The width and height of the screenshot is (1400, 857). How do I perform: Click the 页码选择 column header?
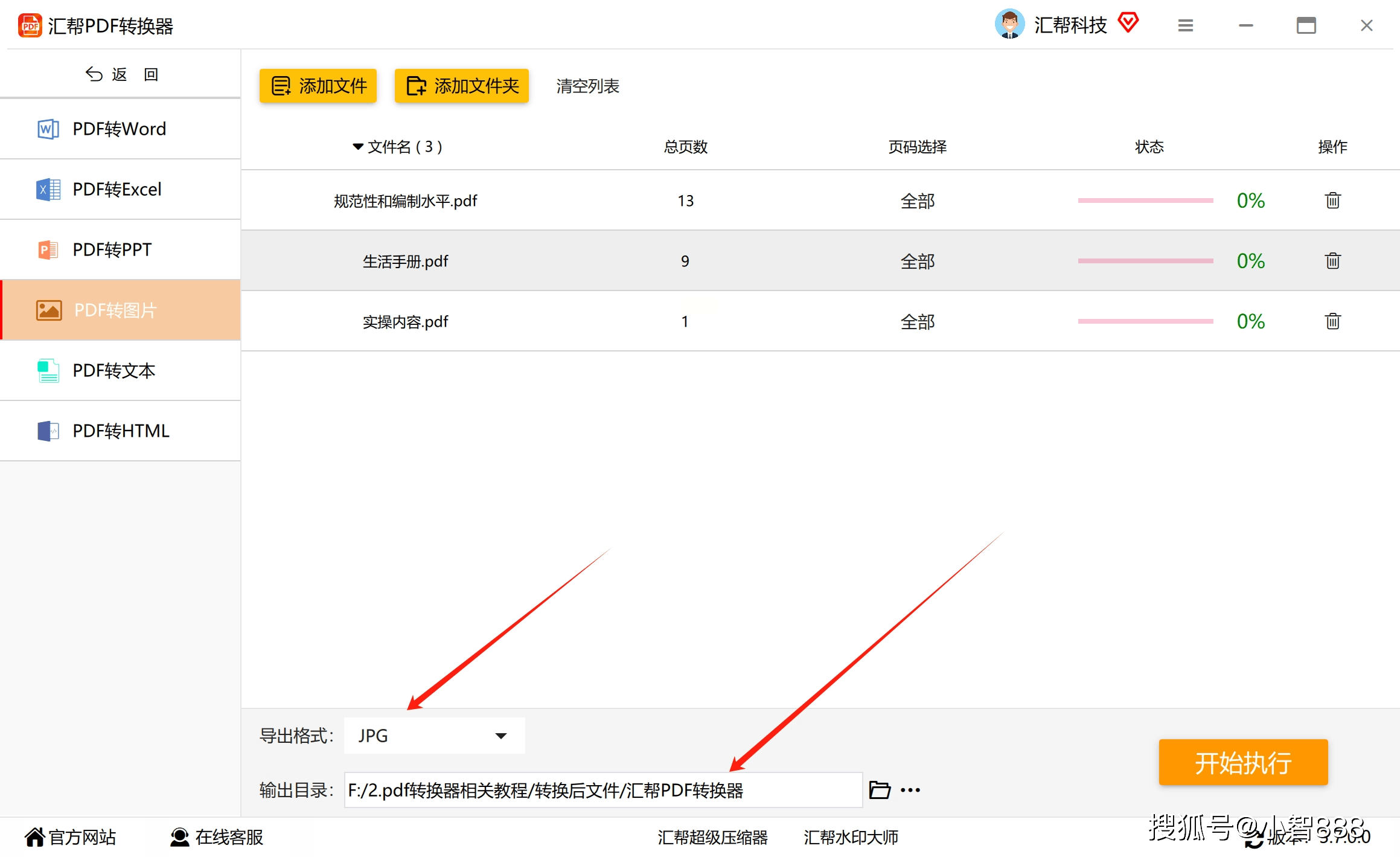point(918,146)
